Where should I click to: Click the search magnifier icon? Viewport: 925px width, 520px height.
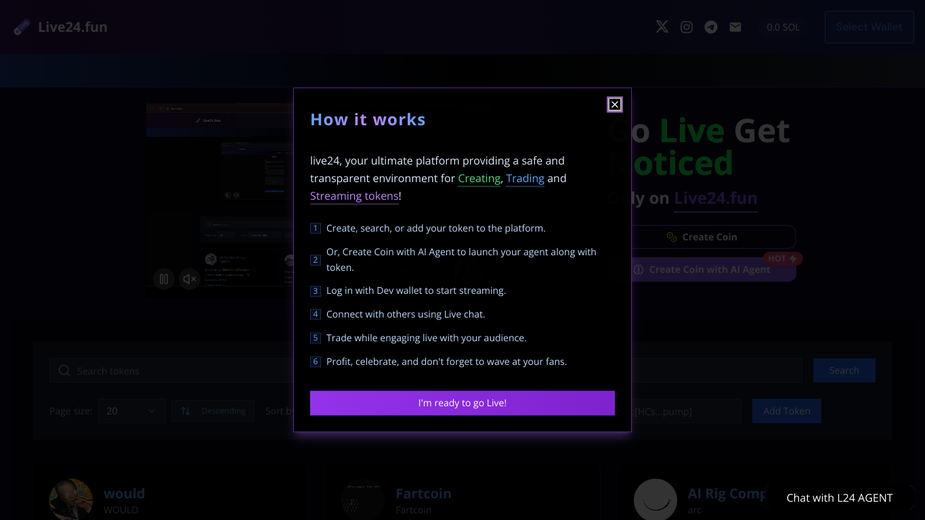[x=64, y=371]
